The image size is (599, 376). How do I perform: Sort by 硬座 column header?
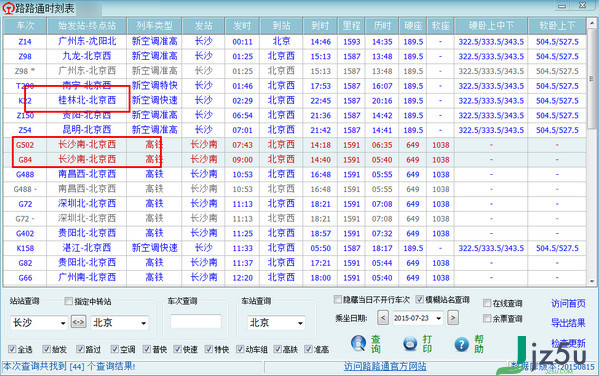pyautogui.click(x=413, y=26)
